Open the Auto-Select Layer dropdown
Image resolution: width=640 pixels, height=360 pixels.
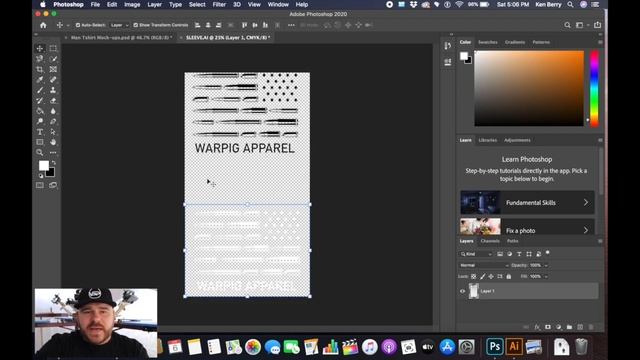119,25
